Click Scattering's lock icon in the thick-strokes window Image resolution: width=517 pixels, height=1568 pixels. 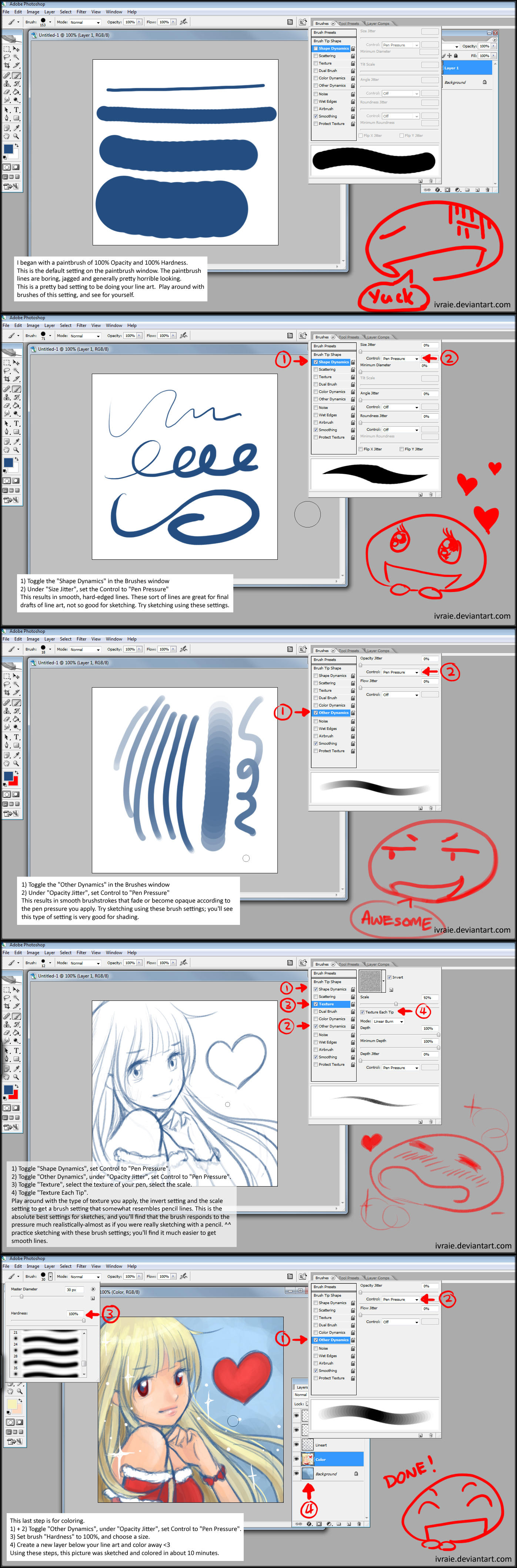(x=353, y=56)
